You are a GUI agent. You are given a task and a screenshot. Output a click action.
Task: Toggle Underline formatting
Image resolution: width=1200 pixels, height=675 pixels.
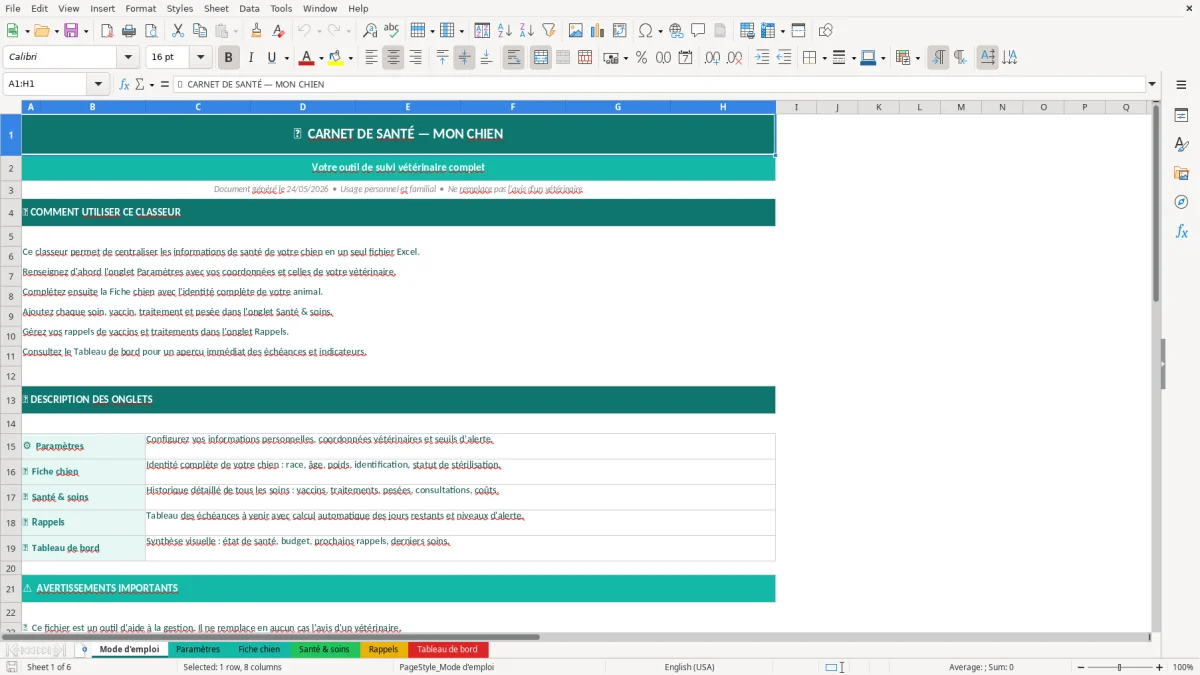tap(271, 57)
